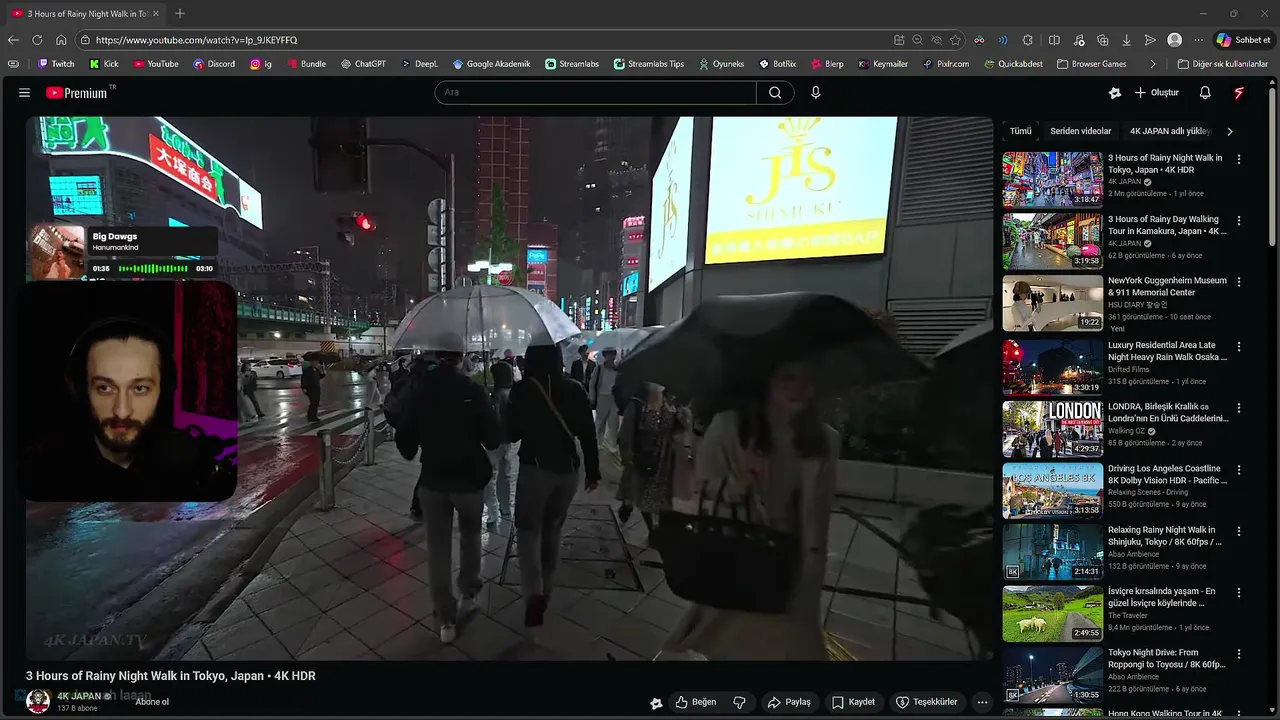Viewport: 1280px width, 720px height.
Task: Open the YouTube notifications bell
Action: tap(1205, 92)
